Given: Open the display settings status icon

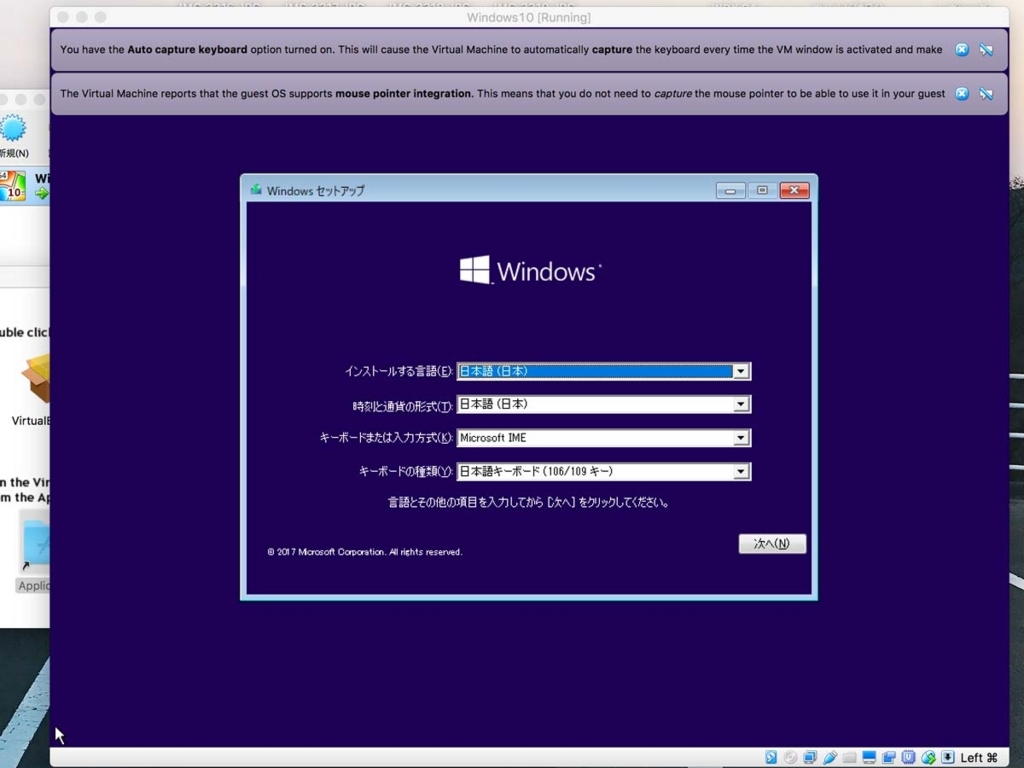Looking at the screenshot, I should tap(869, 757).
